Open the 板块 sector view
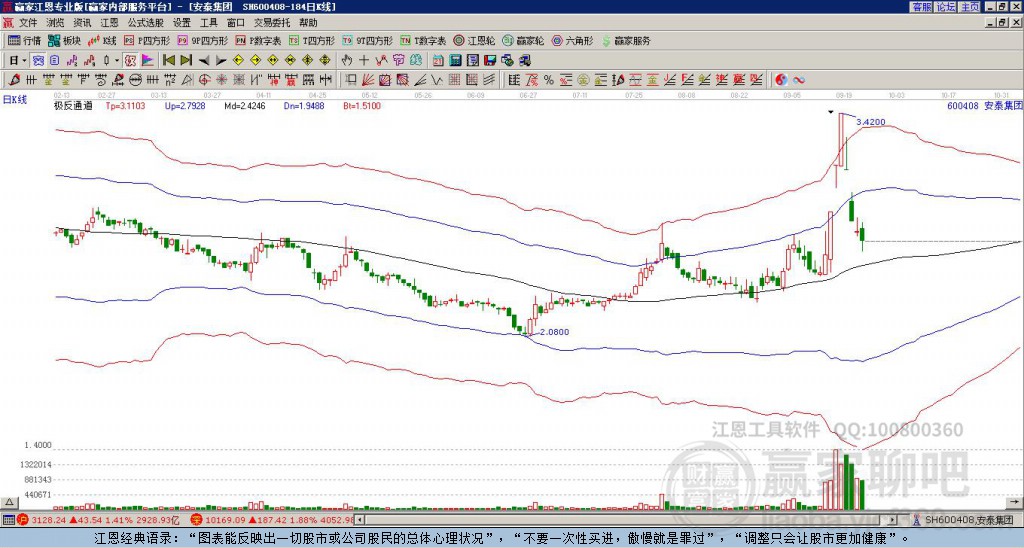This screenshot has height=548, width=1024. [64, 40]
